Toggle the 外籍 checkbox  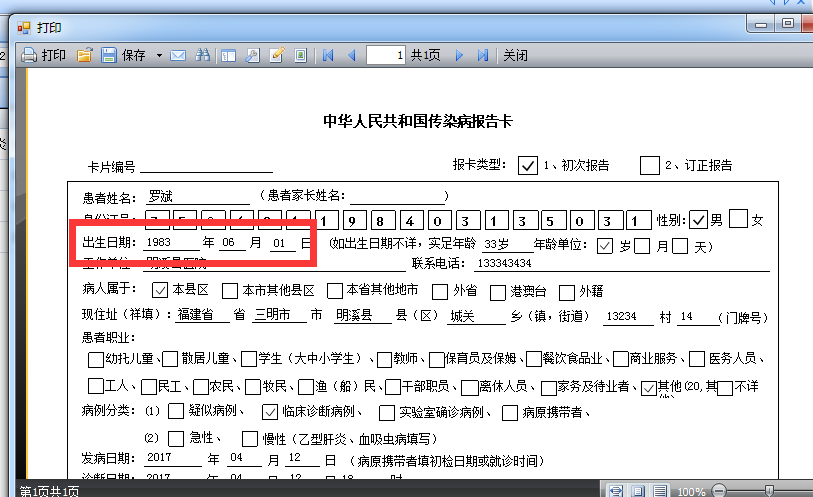point(567,292)
